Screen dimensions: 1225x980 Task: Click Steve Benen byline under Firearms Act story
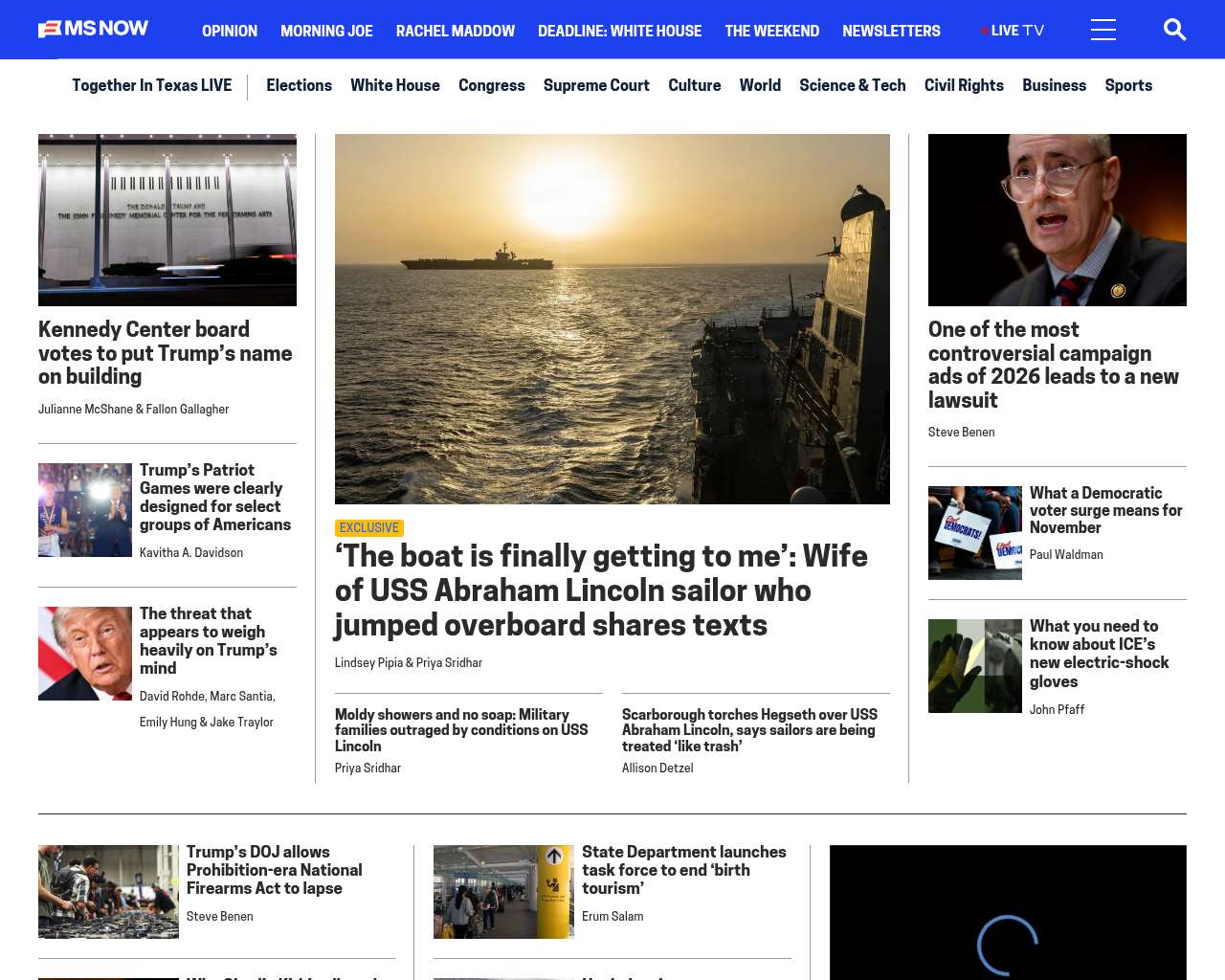pos(220,917)
